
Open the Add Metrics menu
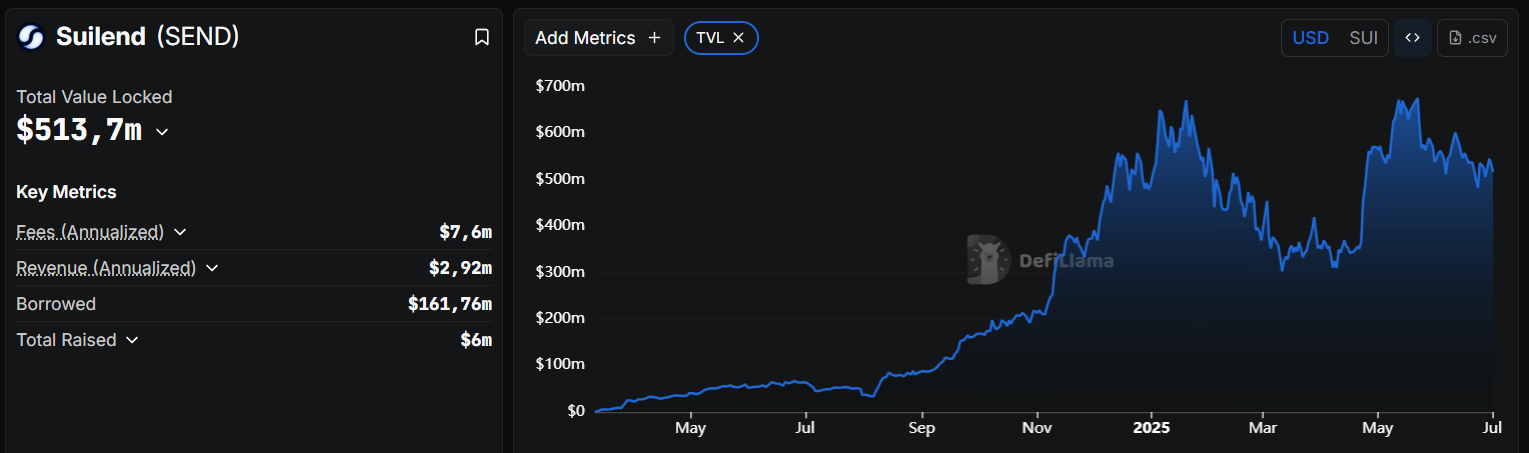(x=586, y=38)
